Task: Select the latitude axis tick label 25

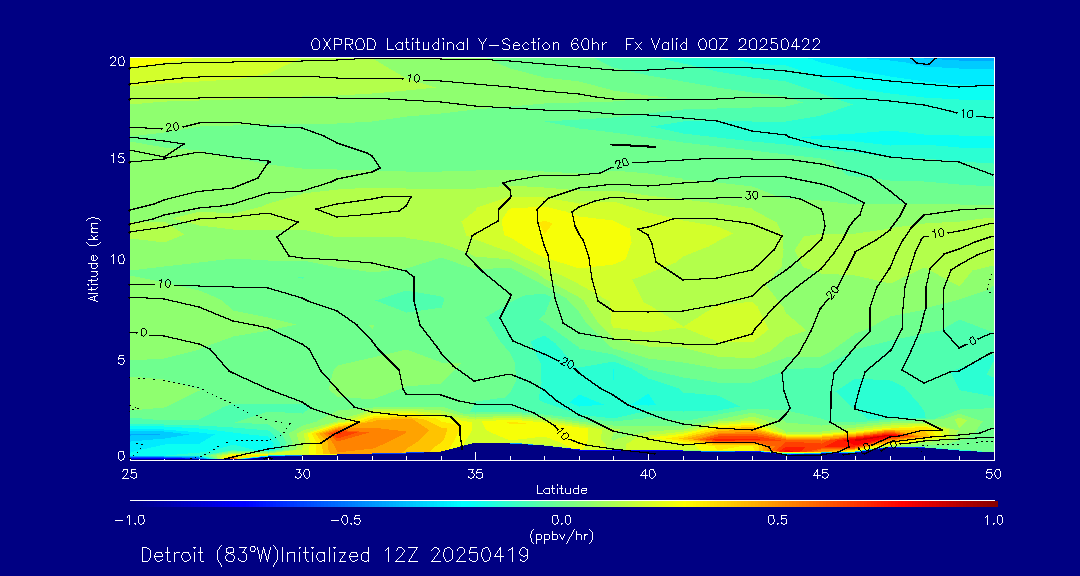Action: click(129, 474)
